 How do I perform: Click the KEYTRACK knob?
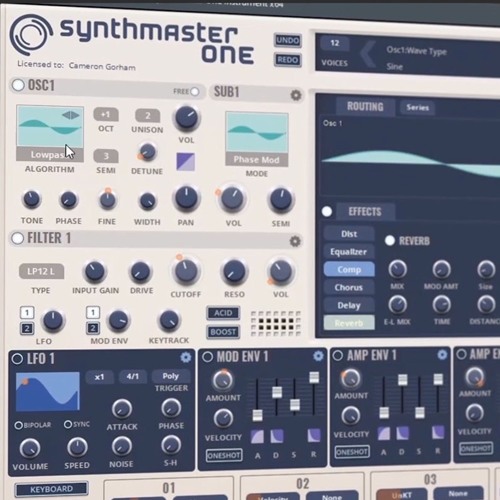click(169, 320)
